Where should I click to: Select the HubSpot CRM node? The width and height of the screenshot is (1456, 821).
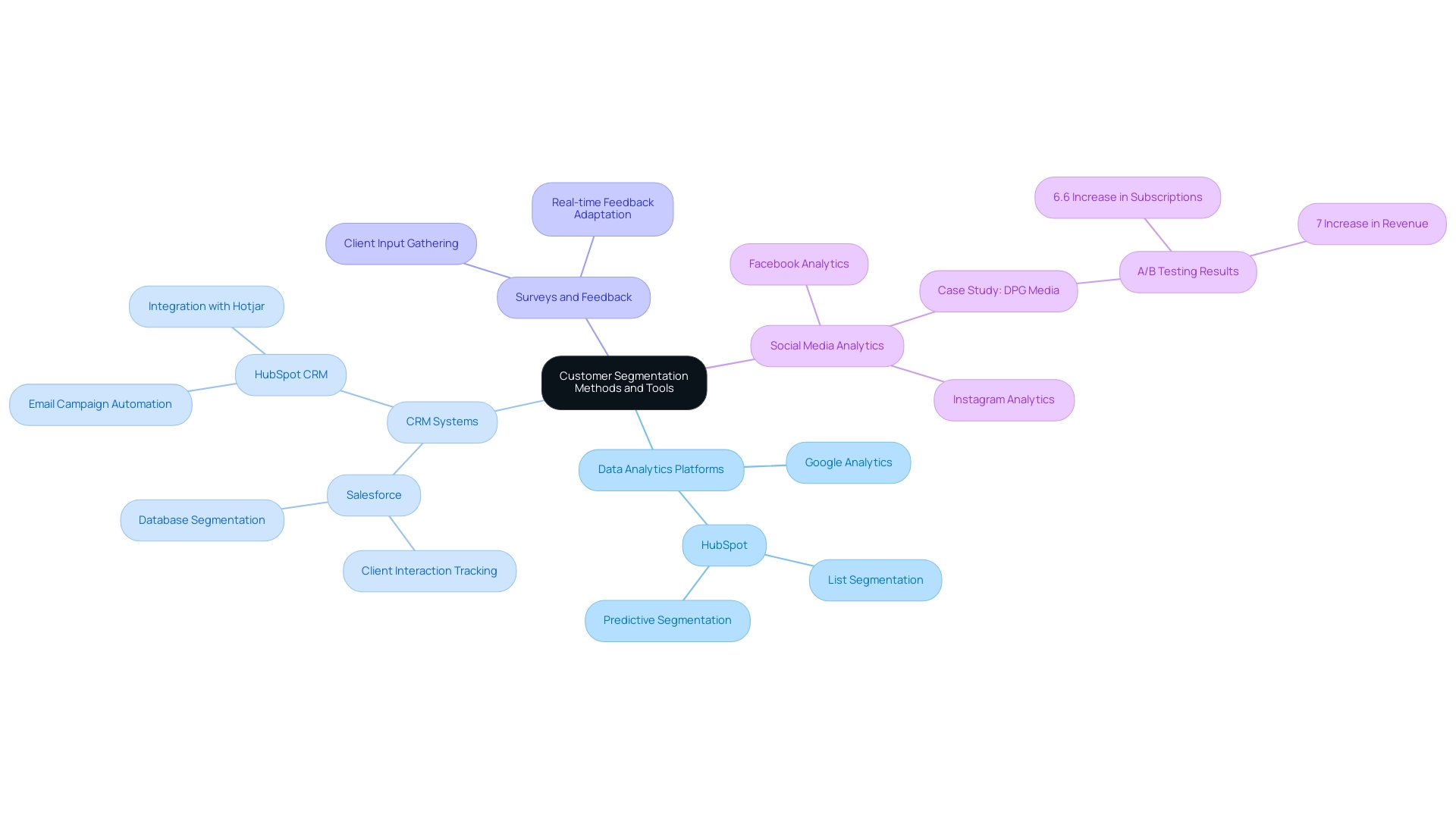(x=291, y=374)
